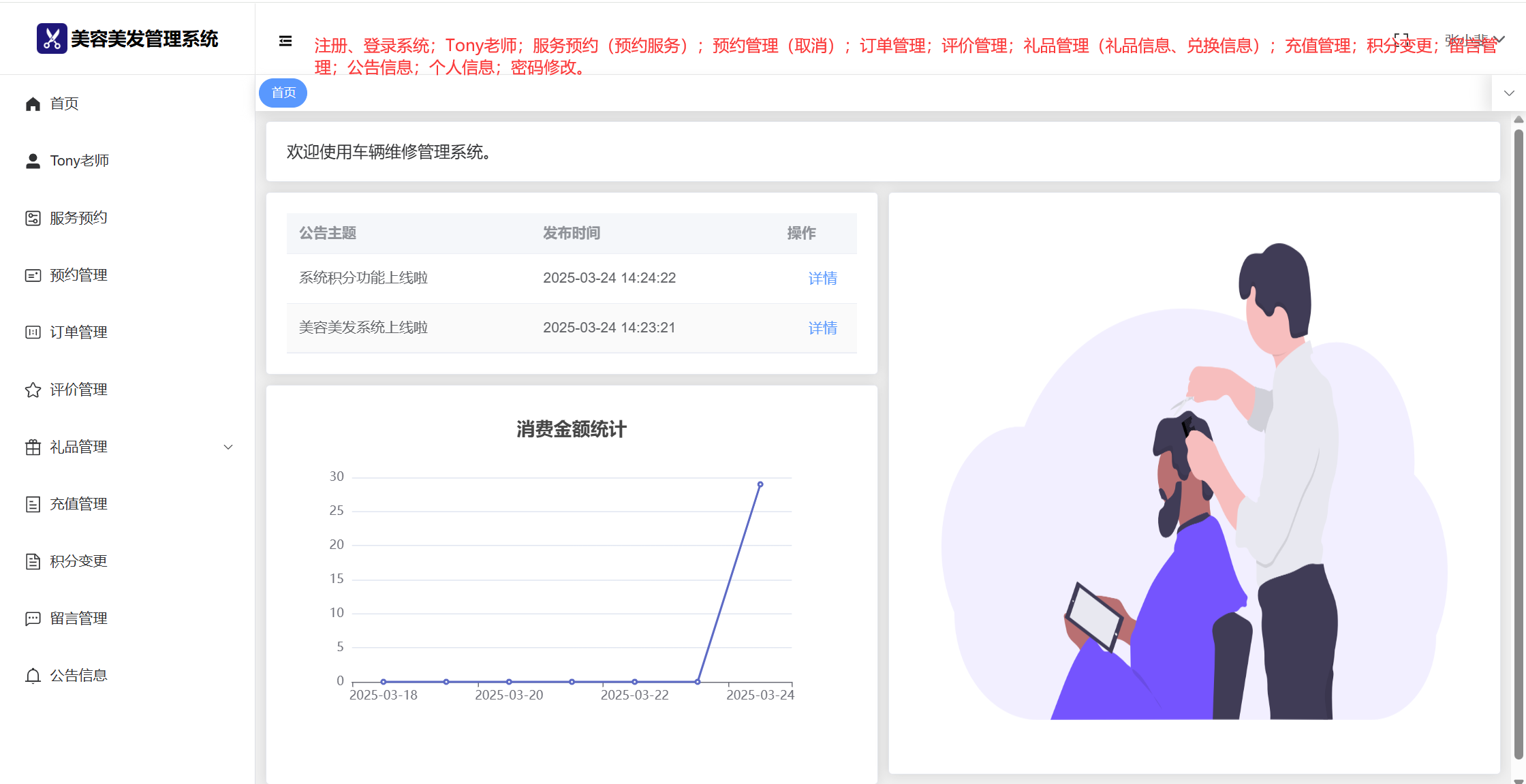The height and width of the screenshot is (784, 1526).
Task: Click the bell icon for 公告信息
Action: point(33,676)
